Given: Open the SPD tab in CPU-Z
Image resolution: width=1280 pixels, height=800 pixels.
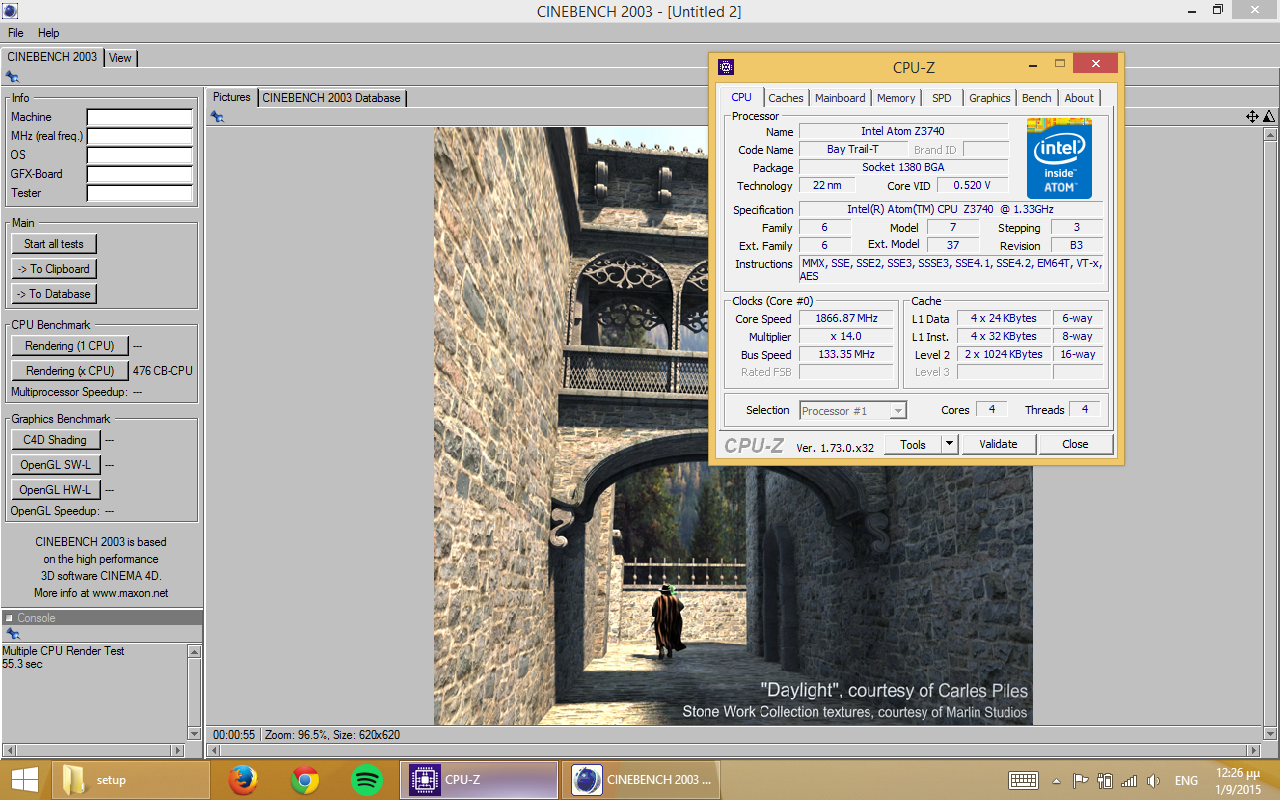Looking at the screenshot, I should click(942, 98).
